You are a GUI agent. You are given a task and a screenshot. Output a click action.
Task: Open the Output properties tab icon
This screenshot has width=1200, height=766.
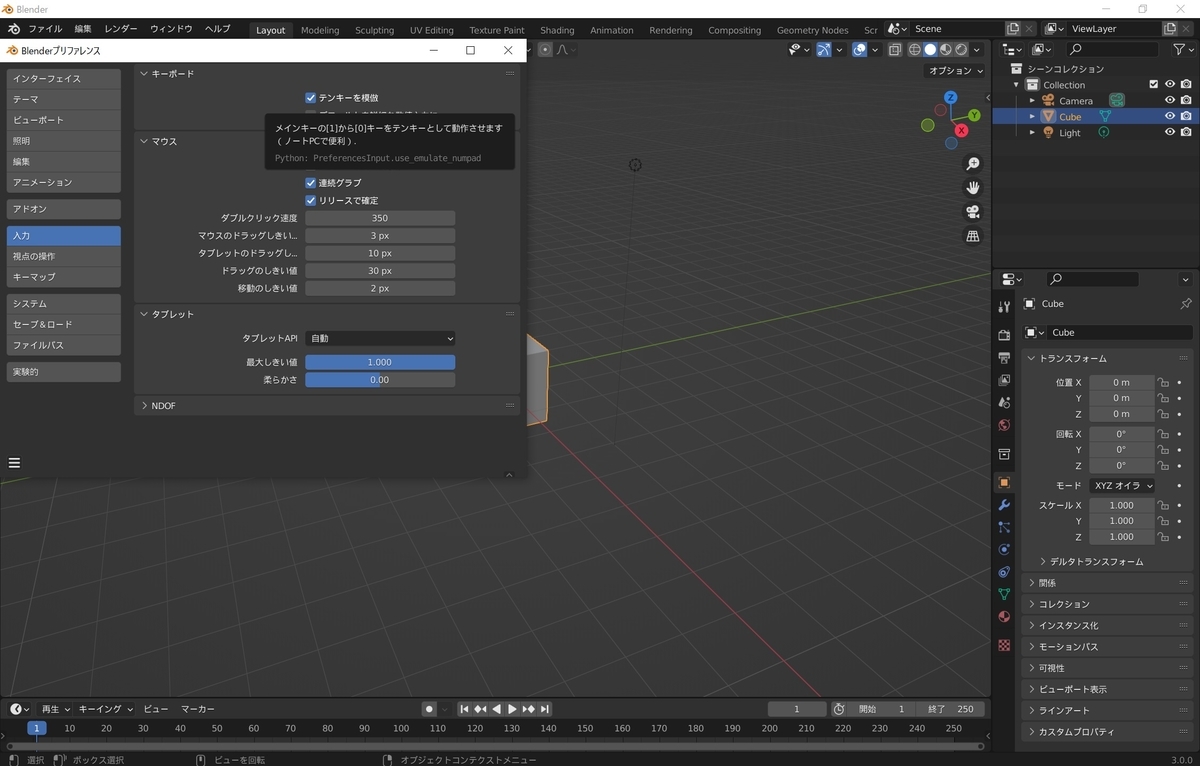coord(1004,357)
